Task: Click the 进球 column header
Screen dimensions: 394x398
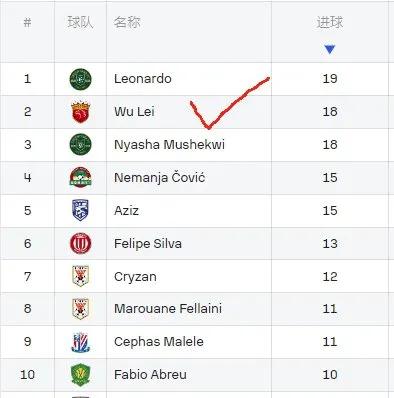Action: point(330,22)
